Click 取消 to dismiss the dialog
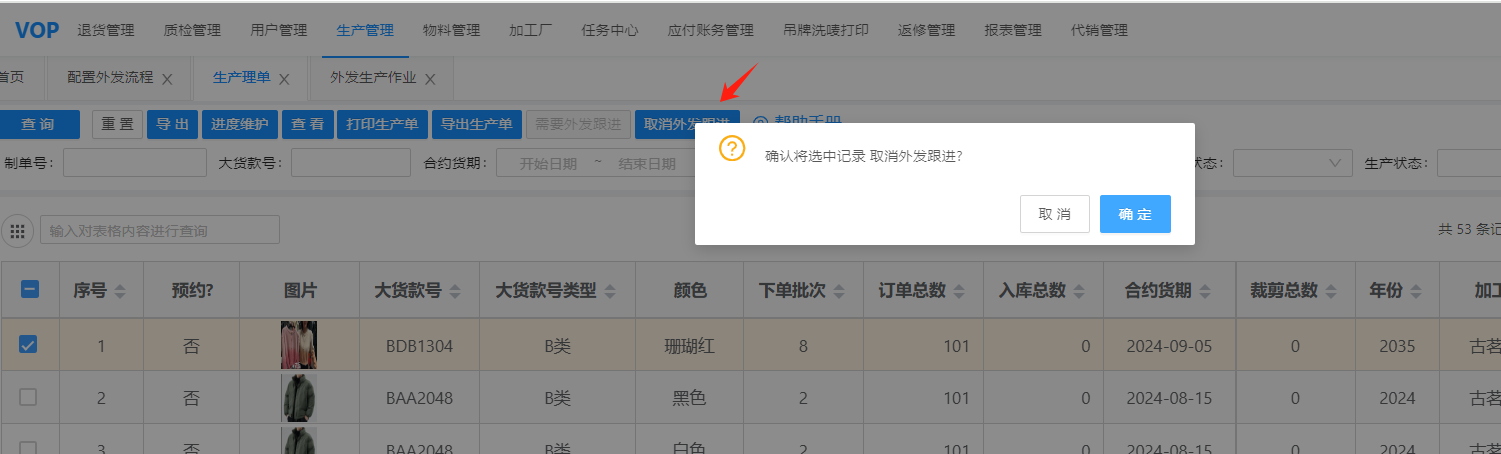This screenshot has width=1501, height=454. (x=1054, y=214)
